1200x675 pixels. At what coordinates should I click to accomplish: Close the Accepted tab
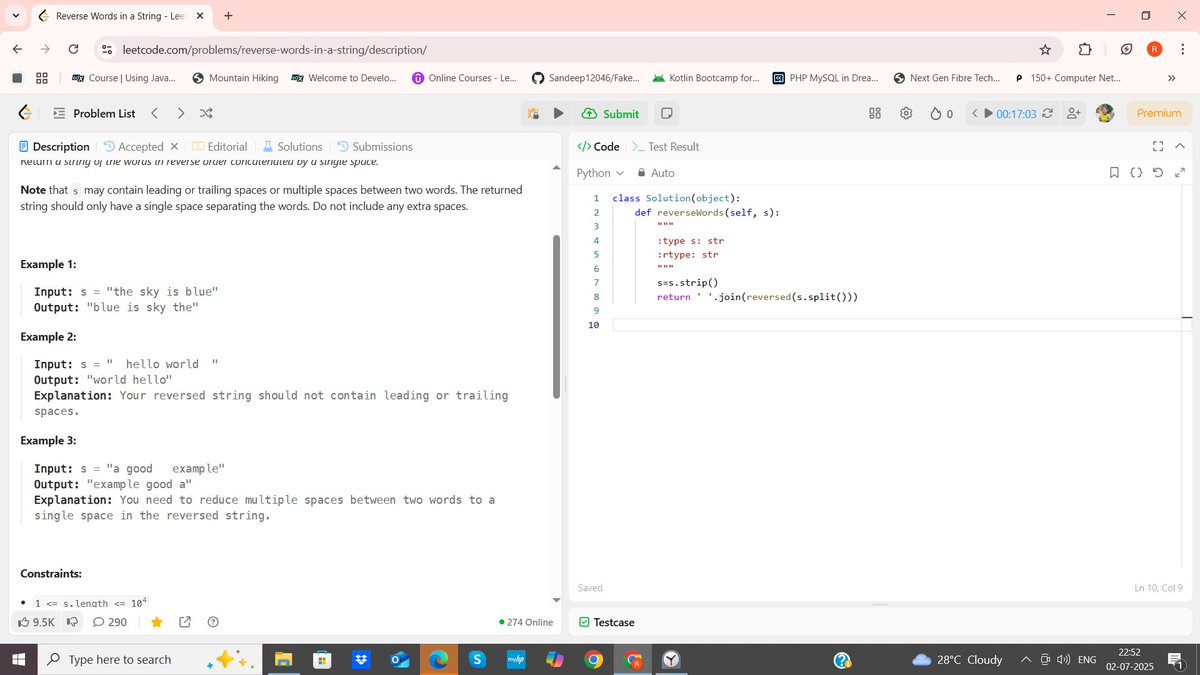coord(174,146)
